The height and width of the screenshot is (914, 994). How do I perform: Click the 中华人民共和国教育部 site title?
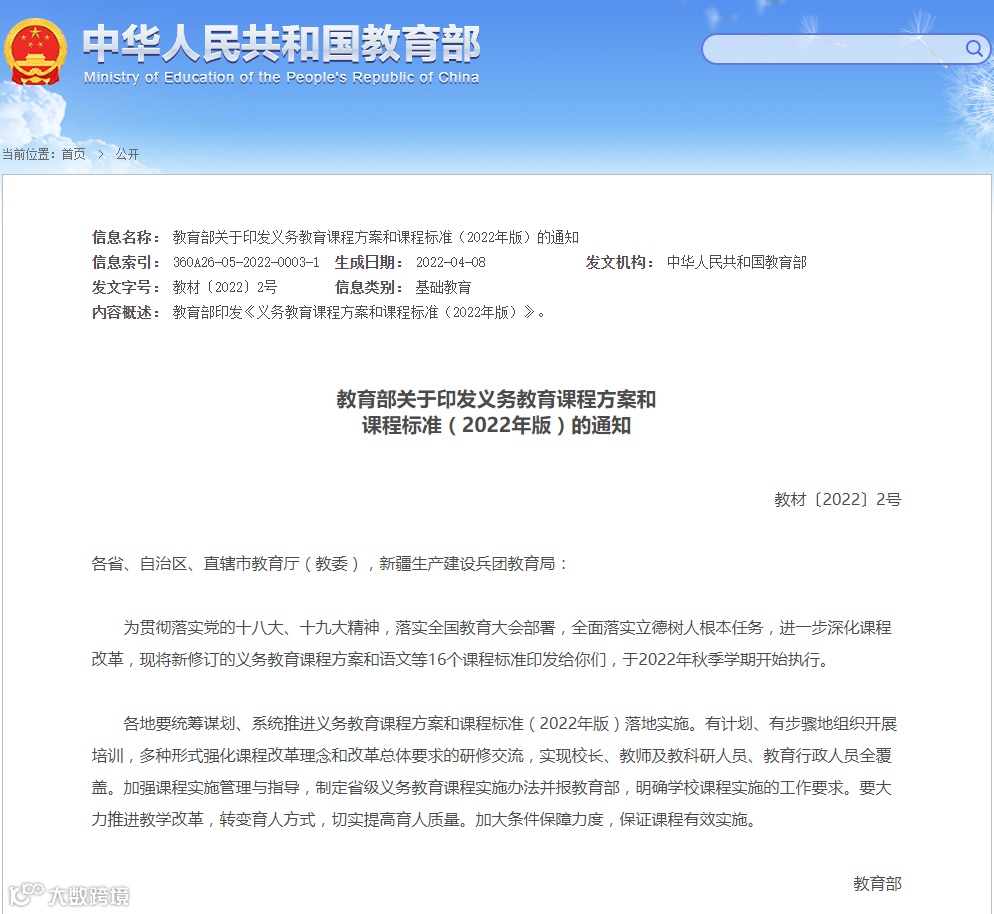coord(281,44)
